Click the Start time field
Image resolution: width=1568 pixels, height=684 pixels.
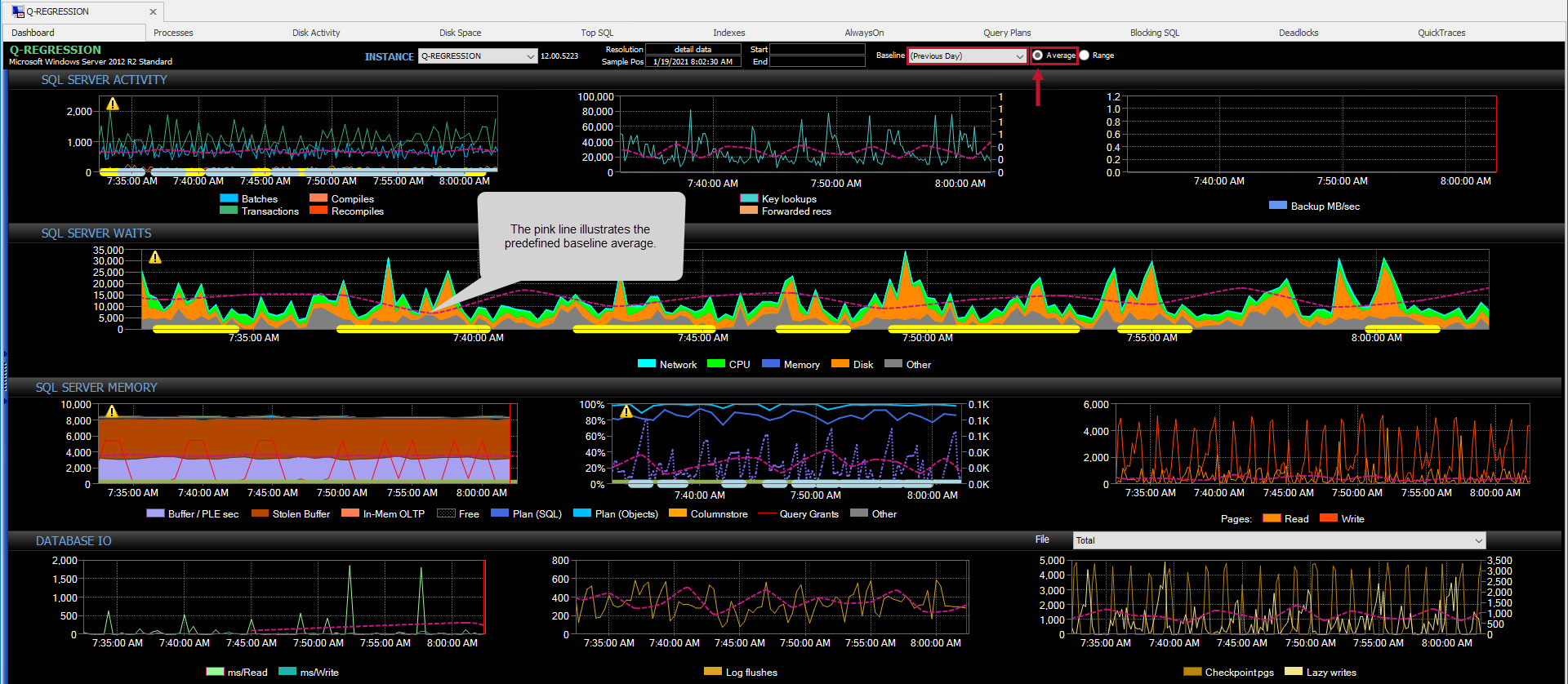coord(817,50)
